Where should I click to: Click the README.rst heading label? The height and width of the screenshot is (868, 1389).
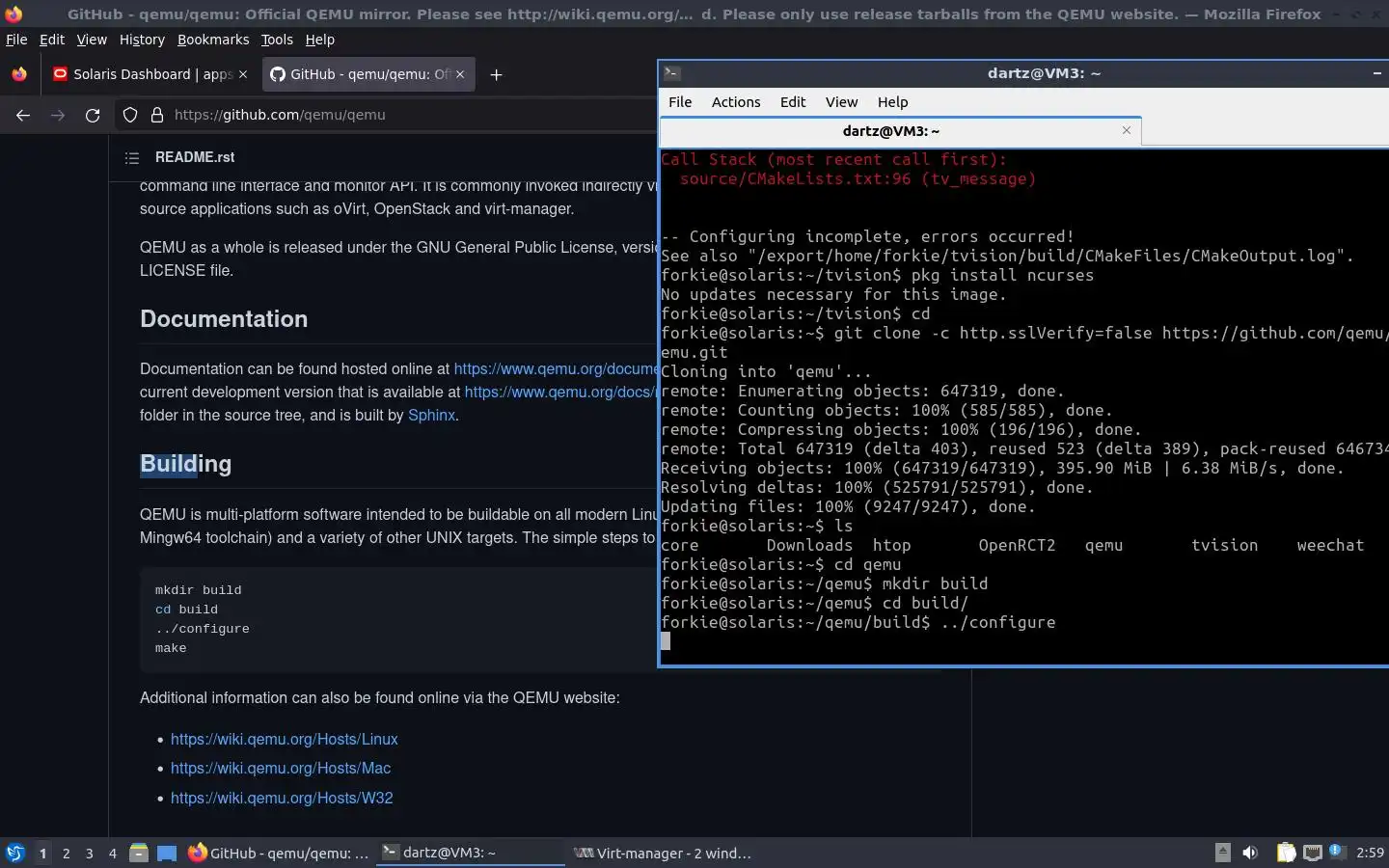click(x=195, y=157)
